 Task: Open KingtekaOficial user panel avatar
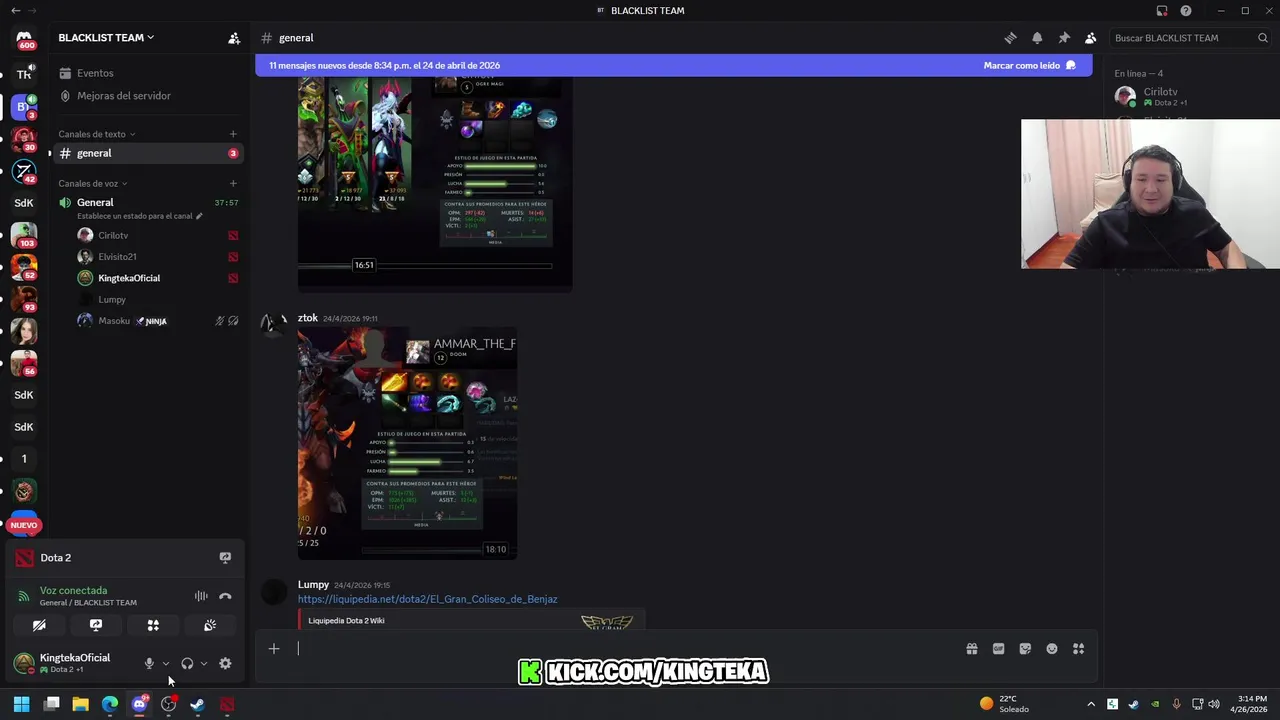(24, 663)
